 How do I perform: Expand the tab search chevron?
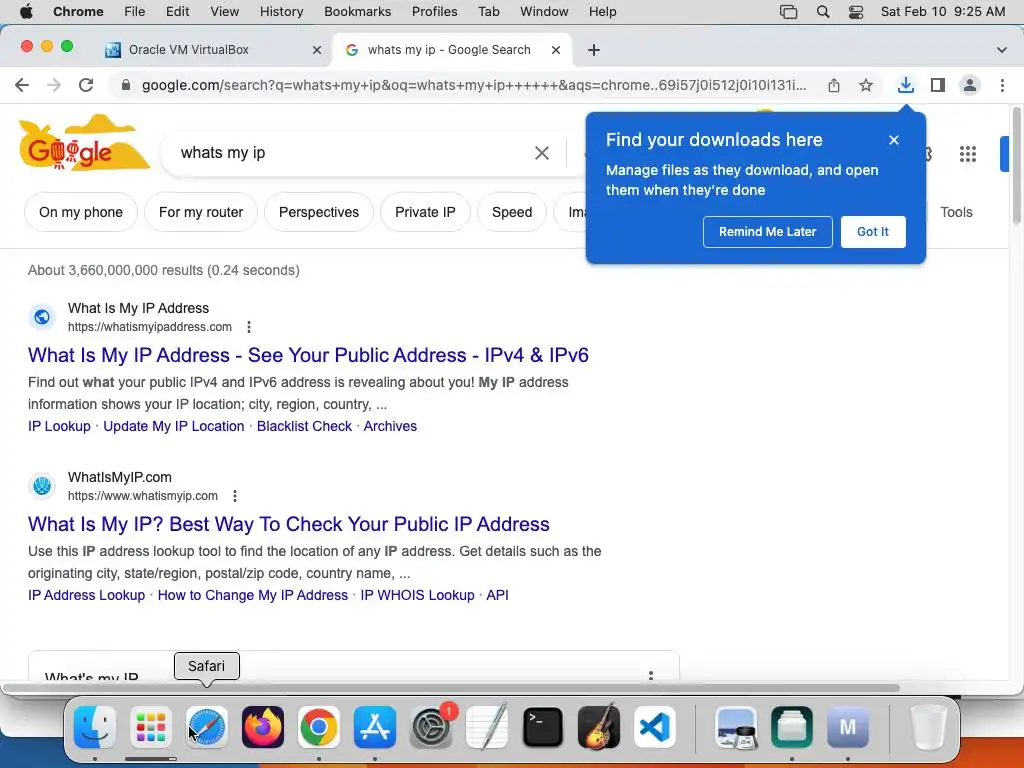(x=1001, y=50)
